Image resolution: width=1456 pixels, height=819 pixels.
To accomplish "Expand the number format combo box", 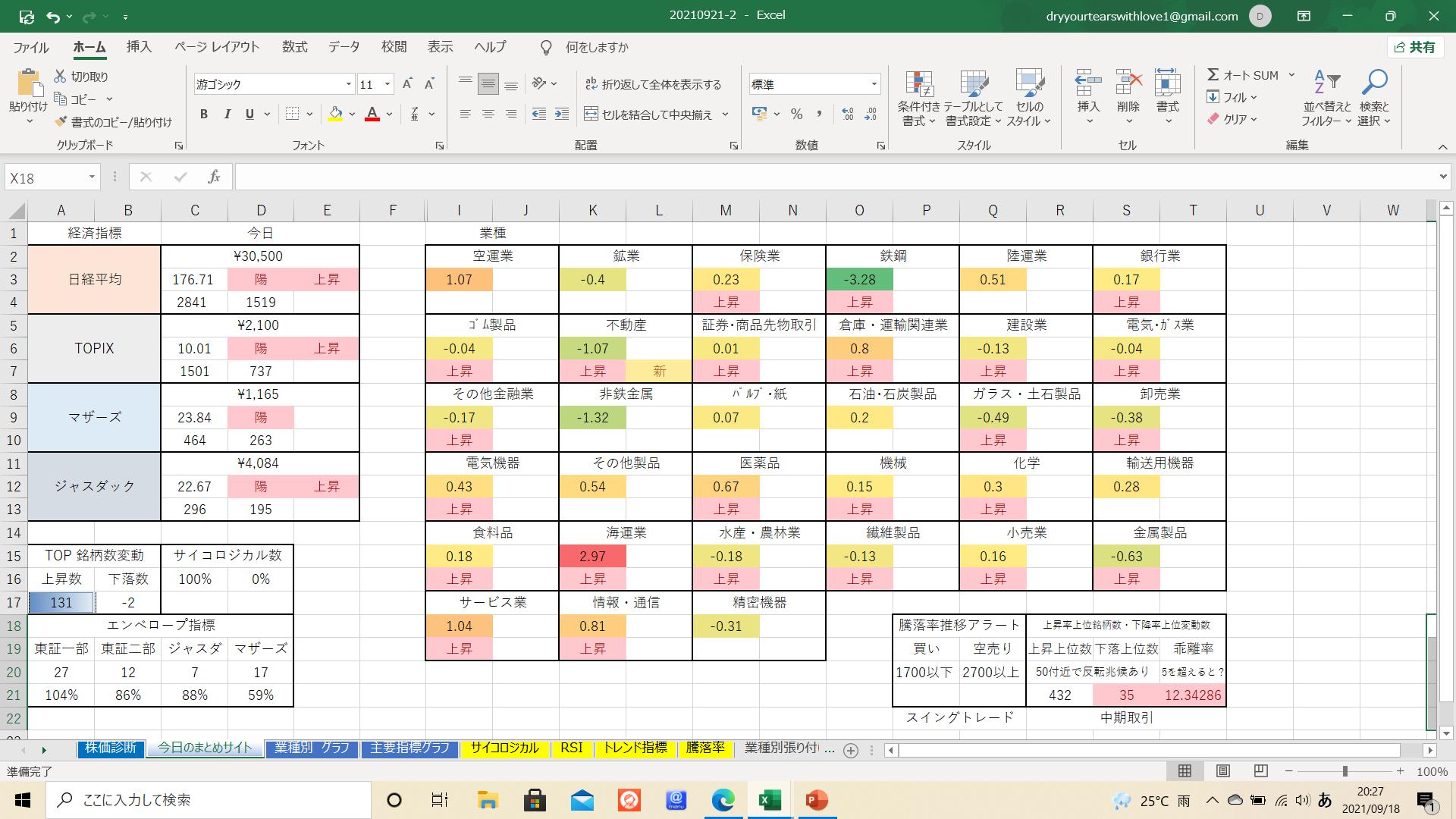I will point(874,84).
